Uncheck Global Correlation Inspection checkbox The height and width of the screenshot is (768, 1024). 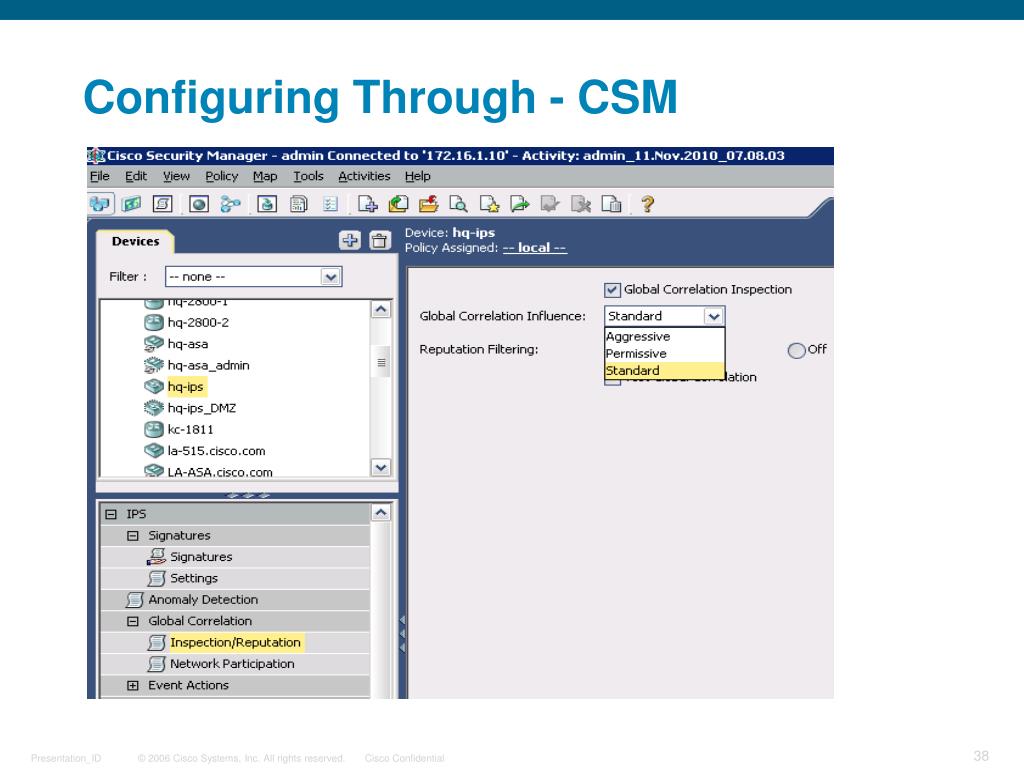coord(612,290)
